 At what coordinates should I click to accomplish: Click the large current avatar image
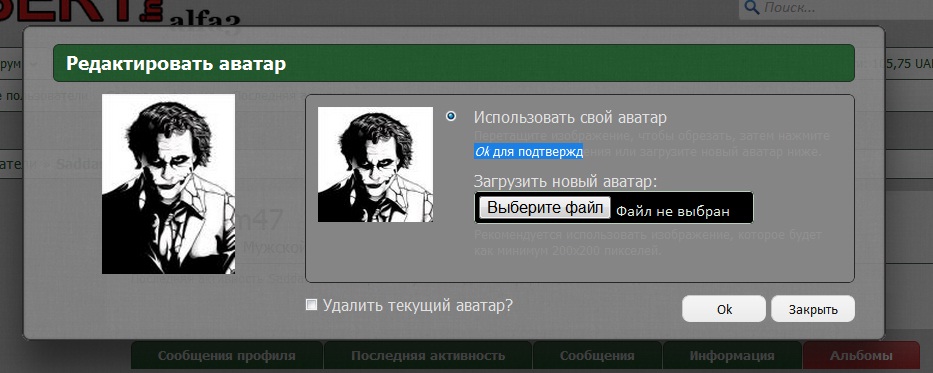point(168,184)
